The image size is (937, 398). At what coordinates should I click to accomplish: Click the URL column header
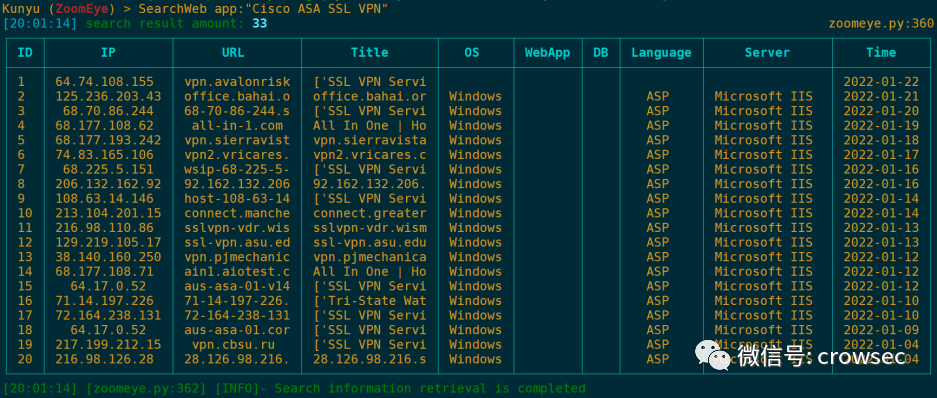tap(233, 53)
